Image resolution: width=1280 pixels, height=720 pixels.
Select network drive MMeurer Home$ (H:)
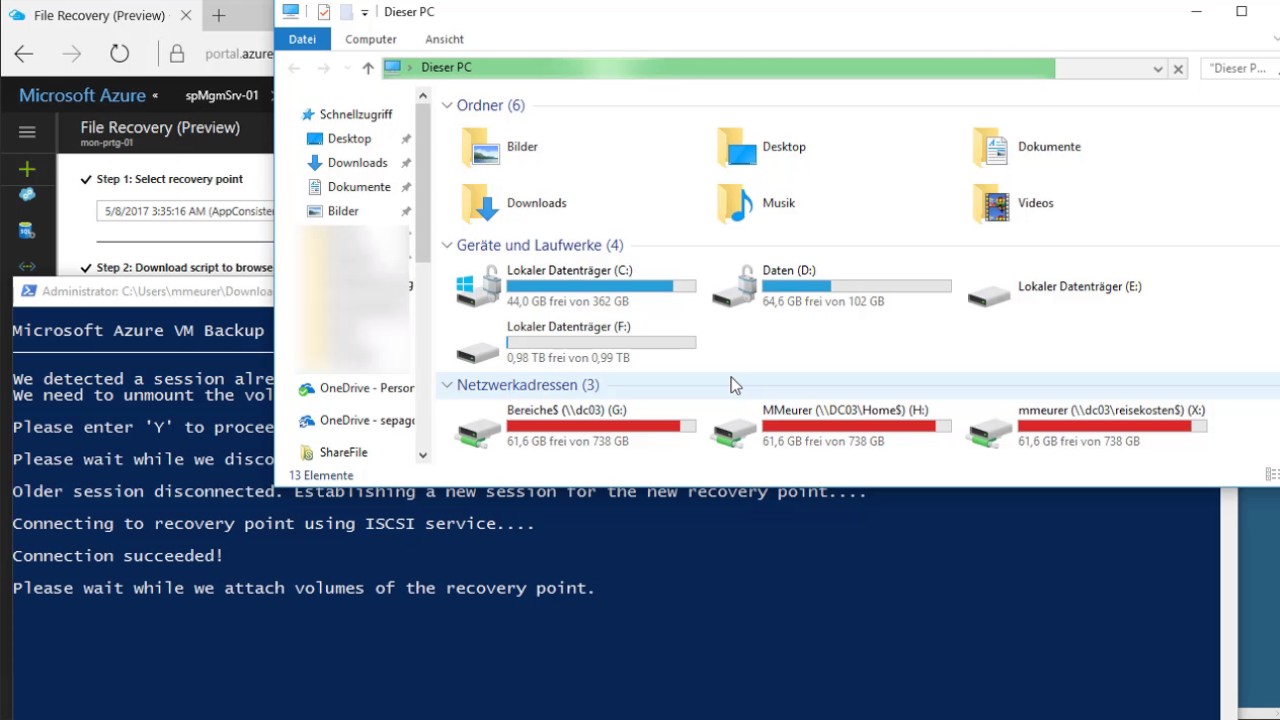click(831, 426)
